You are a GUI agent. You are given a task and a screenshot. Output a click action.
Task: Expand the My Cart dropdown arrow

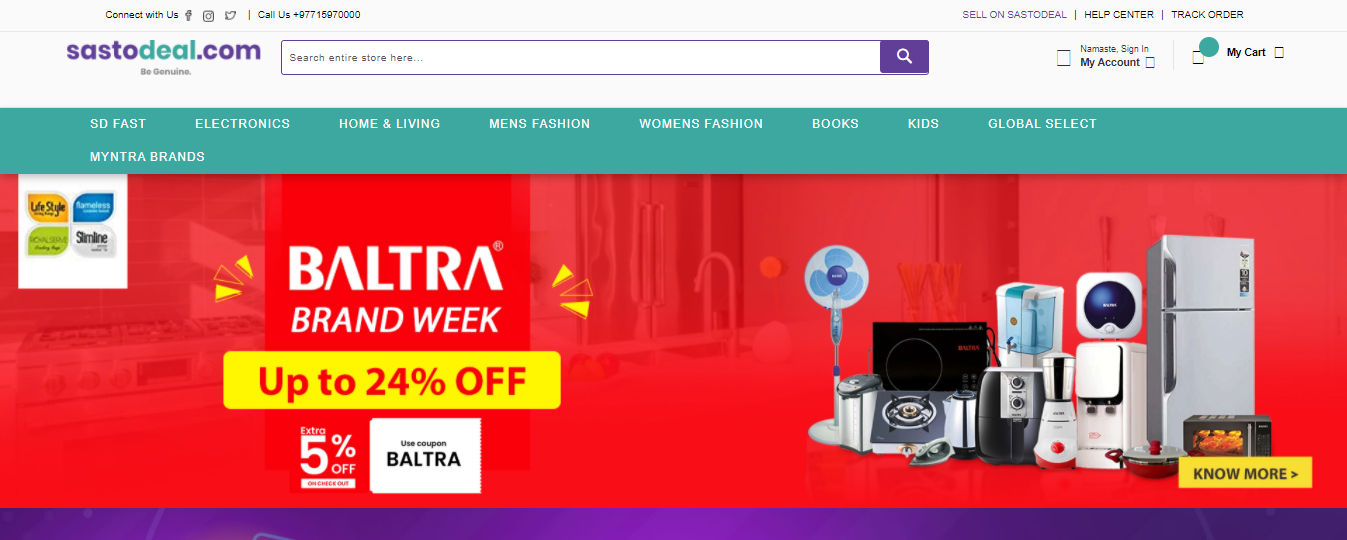tap(1279, 52)
